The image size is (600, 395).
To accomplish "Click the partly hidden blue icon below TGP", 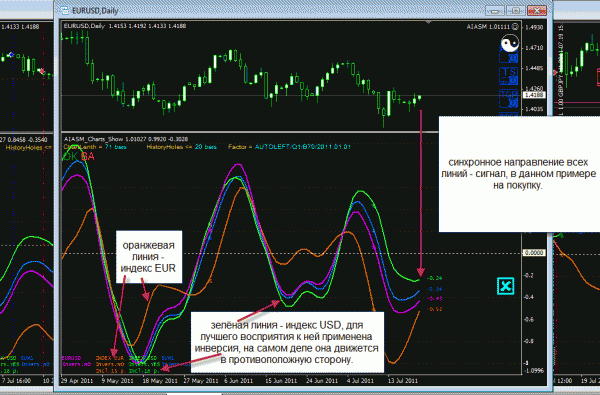I will [x=509, y=114].
